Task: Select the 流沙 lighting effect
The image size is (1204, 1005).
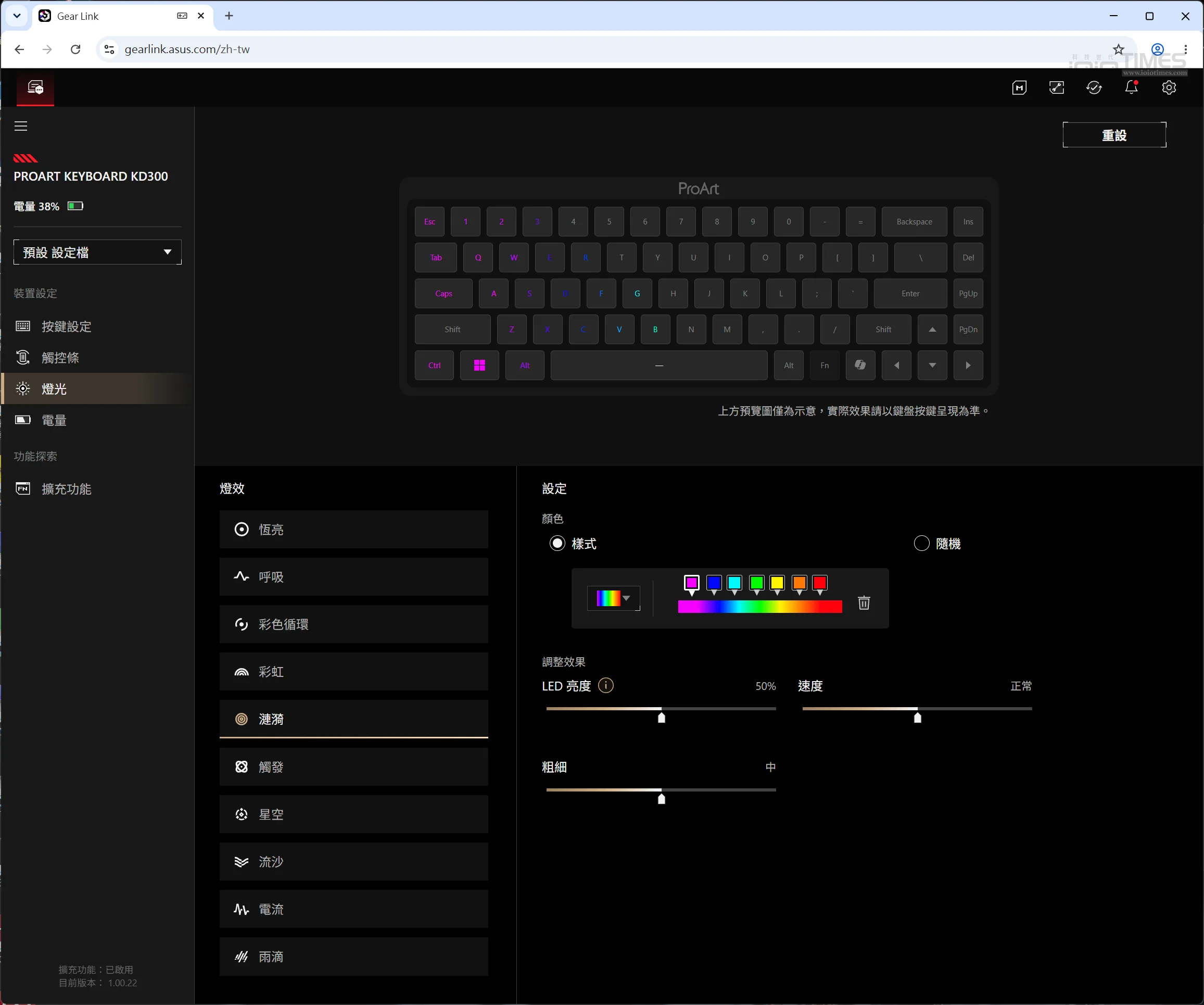Action: [354, 862]
